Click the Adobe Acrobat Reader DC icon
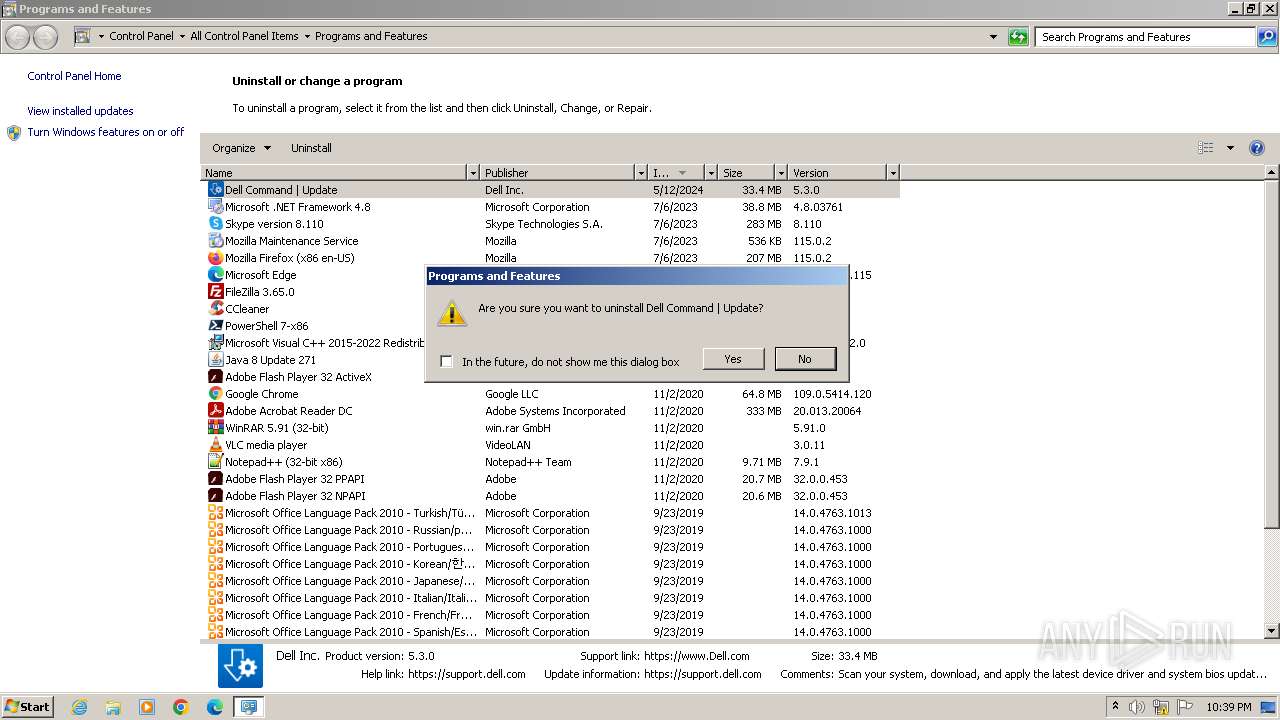This screenshot has width=1280, height=720. (215, 411)
